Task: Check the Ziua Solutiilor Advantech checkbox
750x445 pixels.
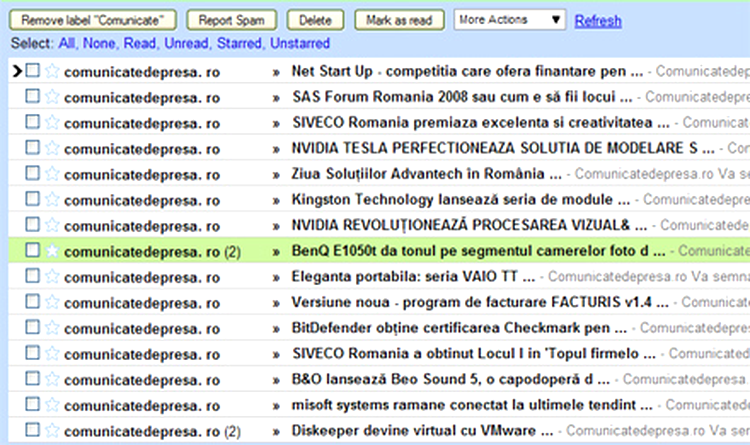Action: tap(33, 173)
